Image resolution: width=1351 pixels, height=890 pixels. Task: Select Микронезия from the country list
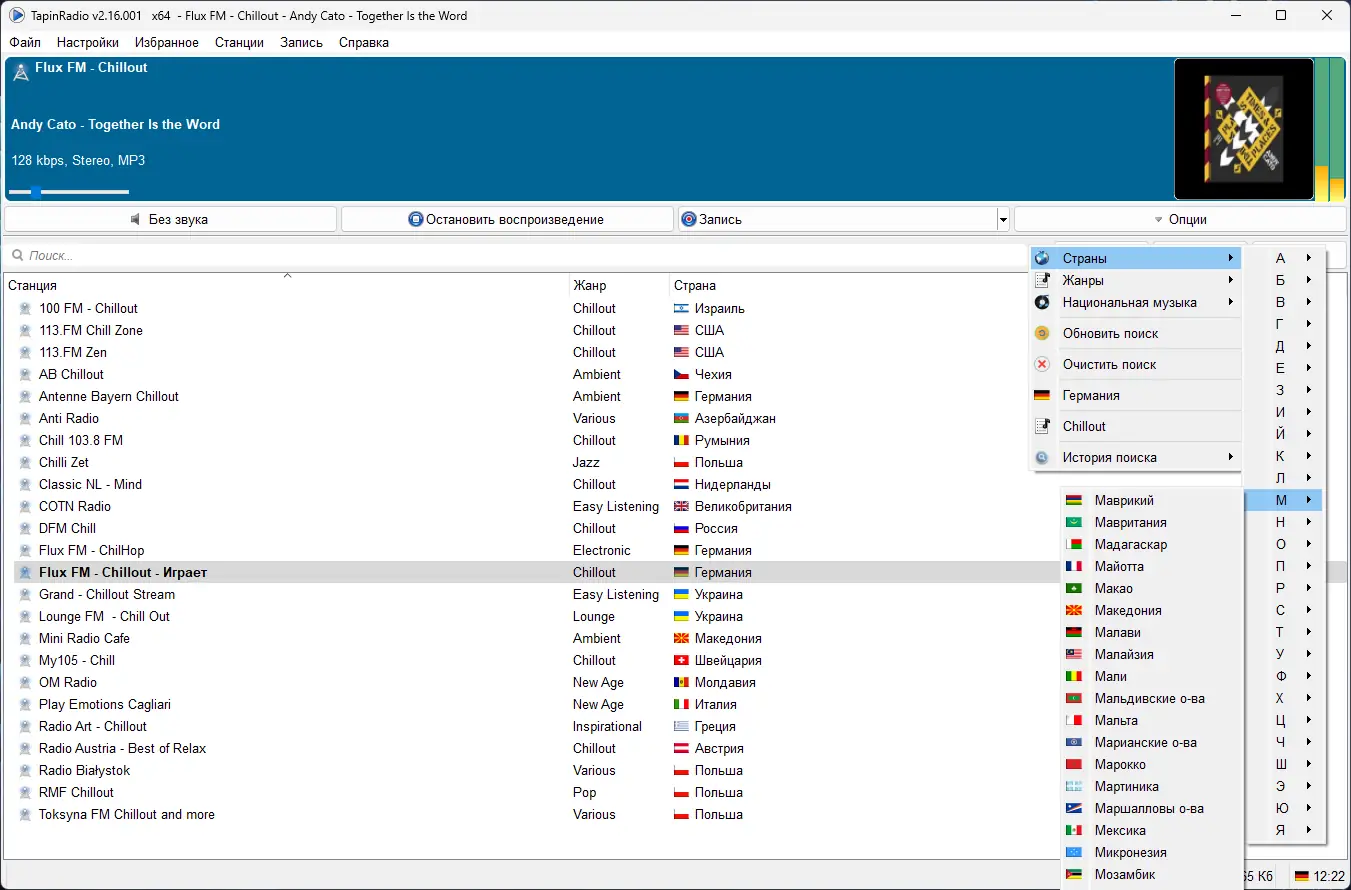pos(1151,852)
